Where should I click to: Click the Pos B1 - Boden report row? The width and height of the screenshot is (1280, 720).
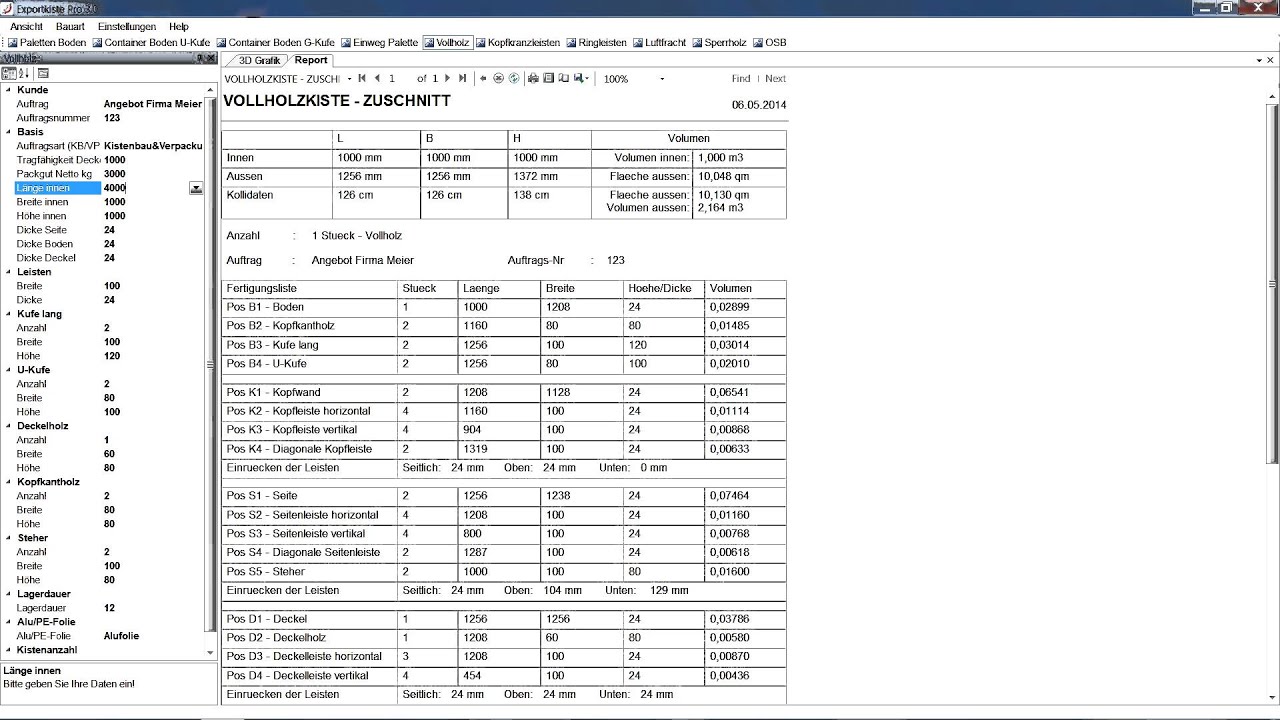click(x=504, y=307)
